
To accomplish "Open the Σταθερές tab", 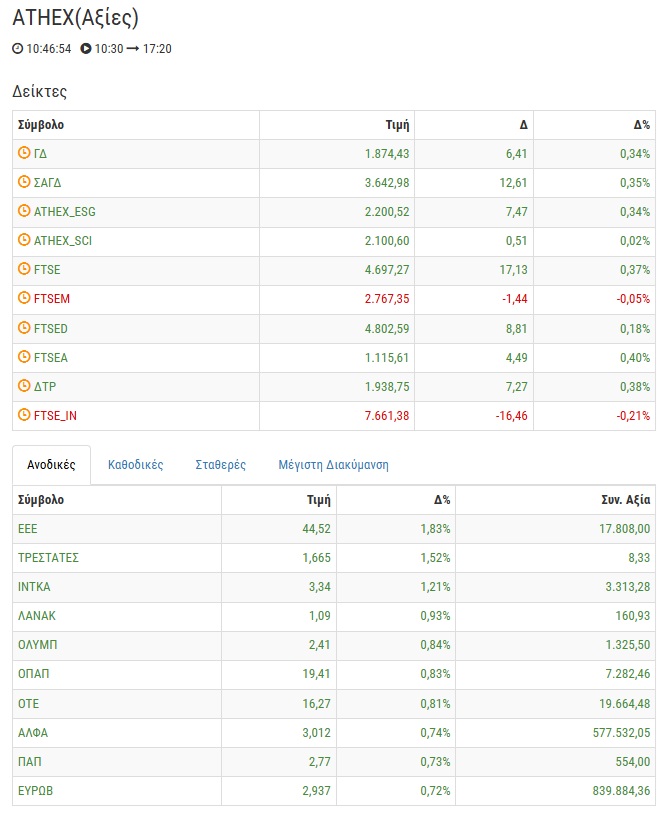I will click(220, 465).
